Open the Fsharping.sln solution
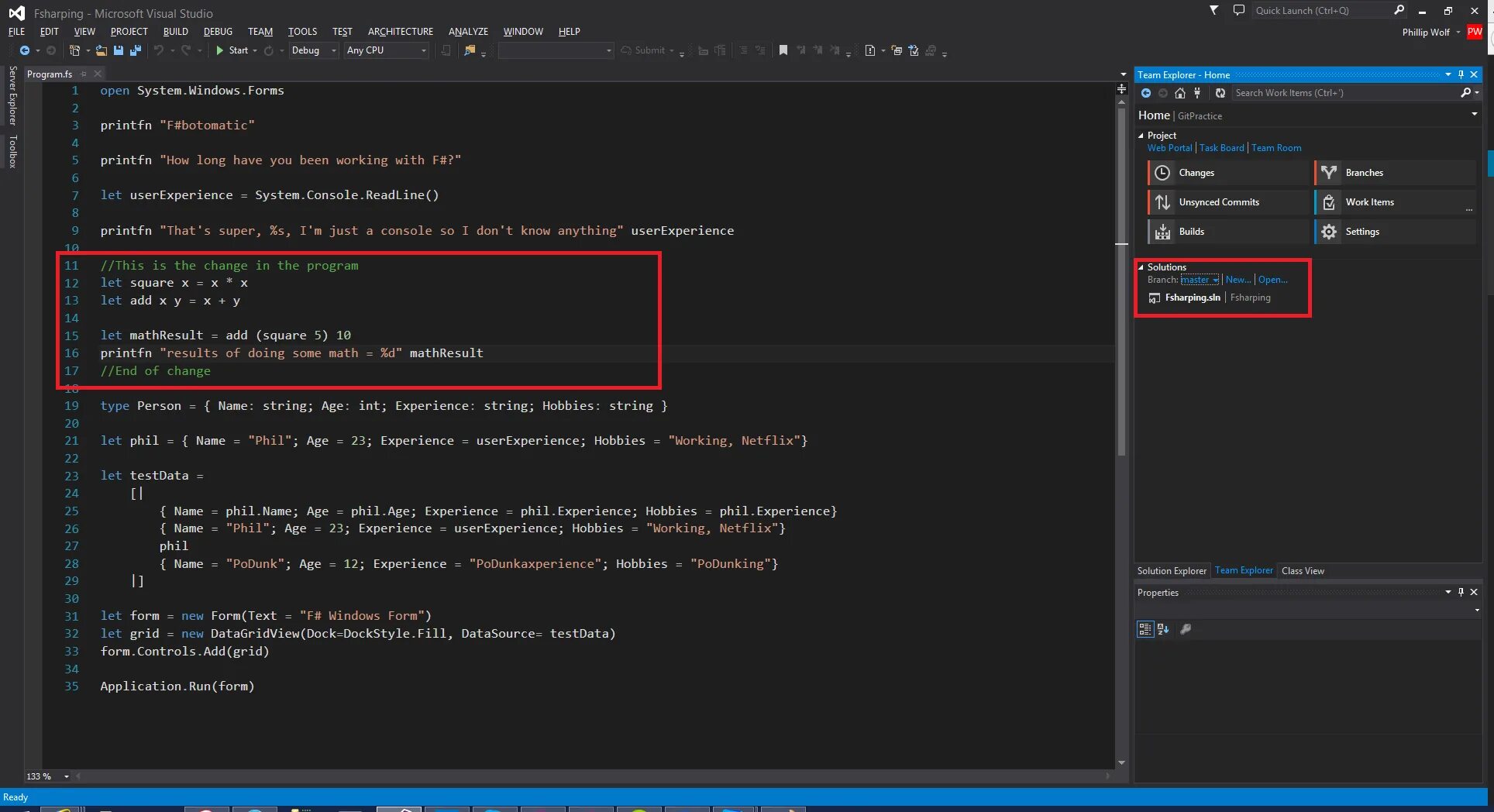Viewport: 1494px width, 812px height. 1193,298
